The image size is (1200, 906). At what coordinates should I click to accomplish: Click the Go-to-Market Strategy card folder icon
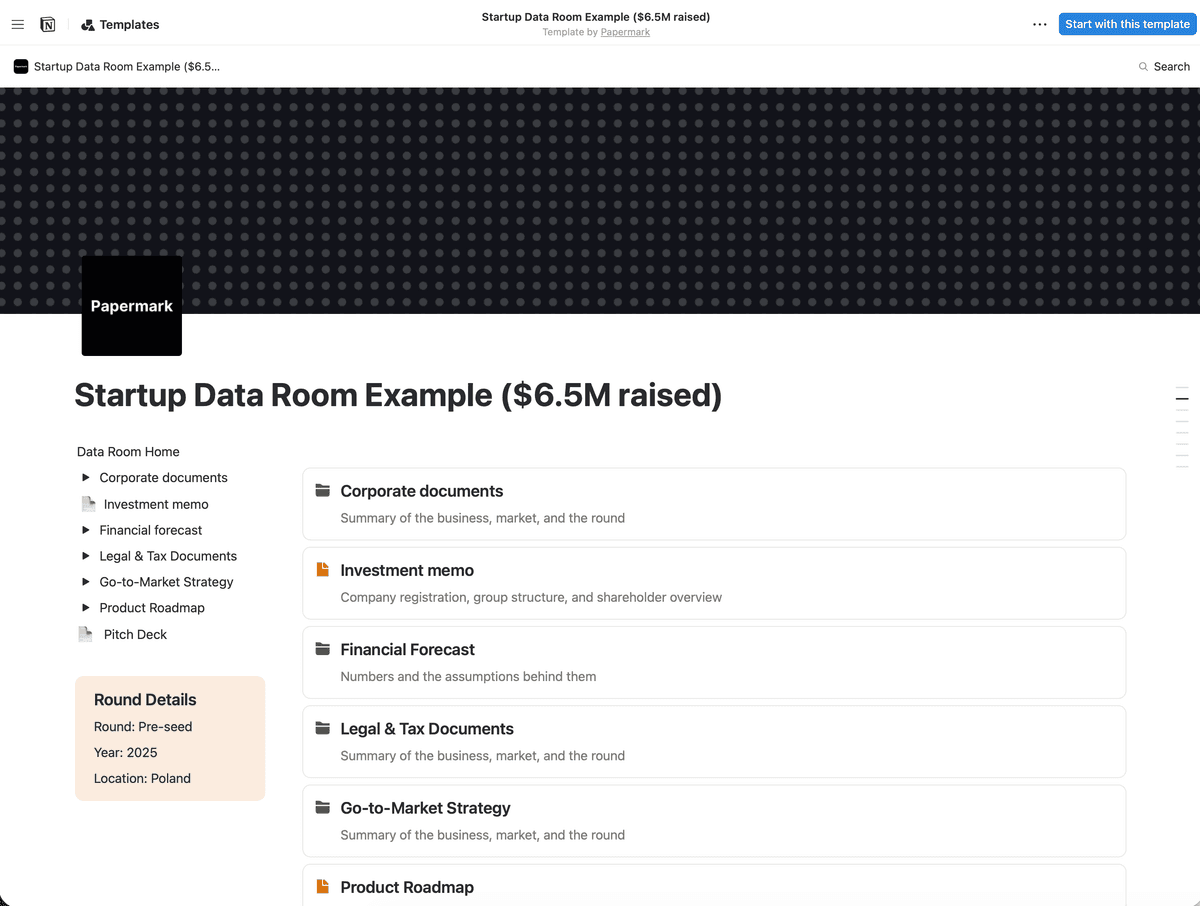(322, 807)
